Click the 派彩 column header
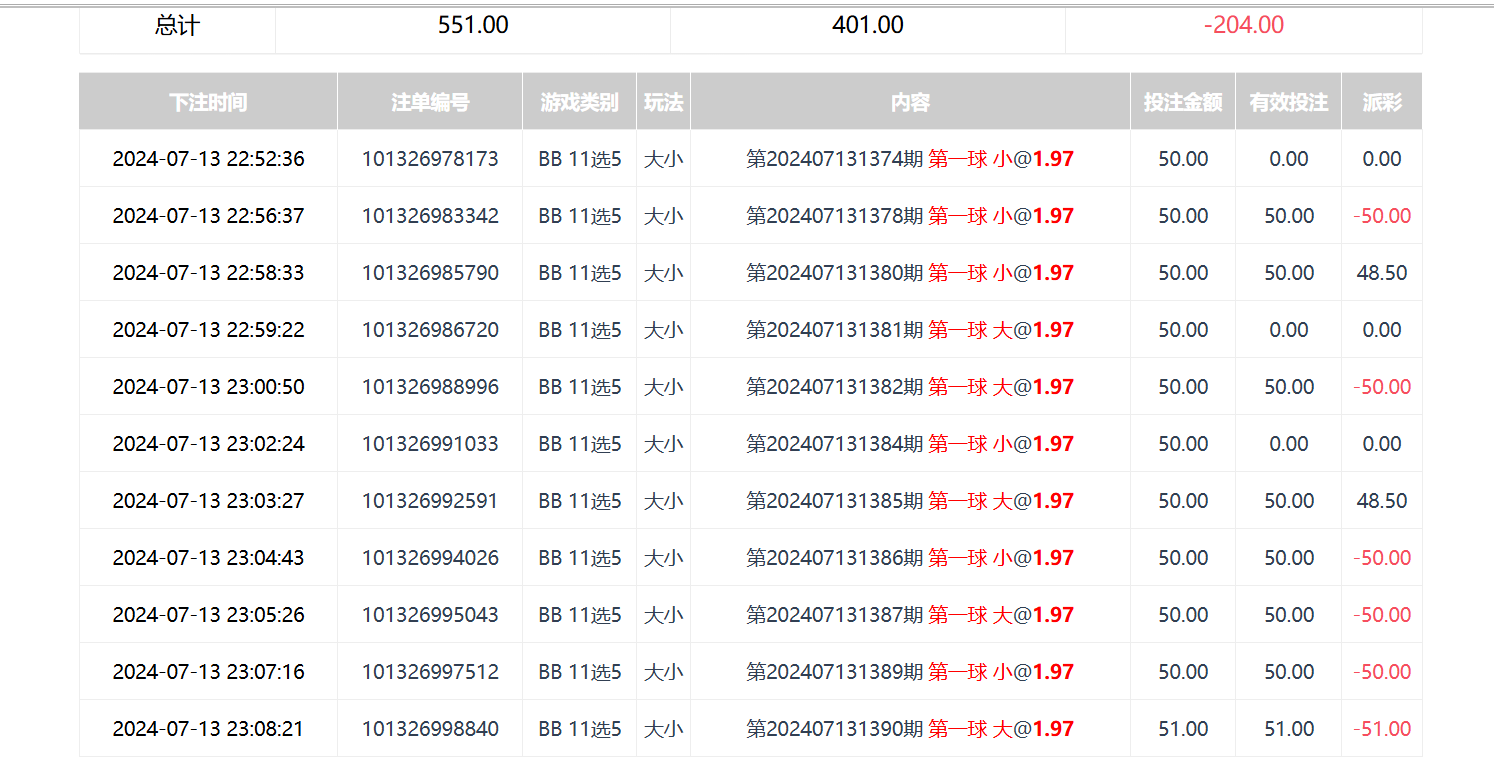Viewport: 1494px width, 768px height. 1381,102
